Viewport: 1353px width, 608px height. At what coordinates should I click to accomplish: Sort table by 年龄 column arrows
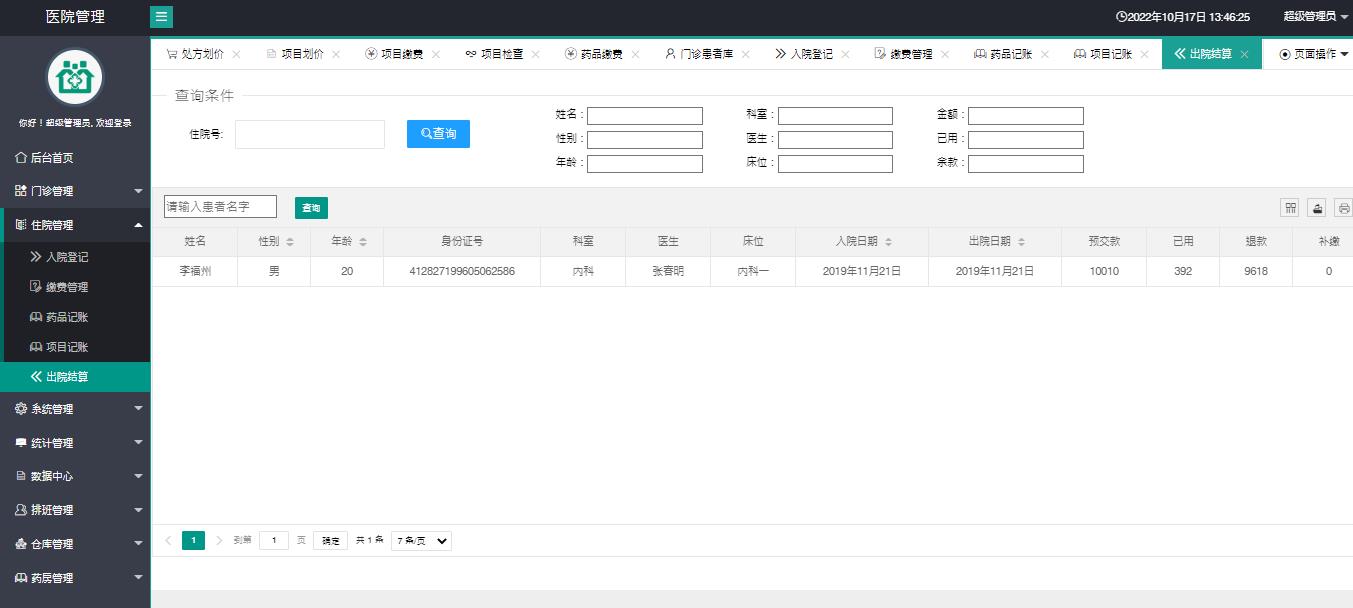point(363,242)
